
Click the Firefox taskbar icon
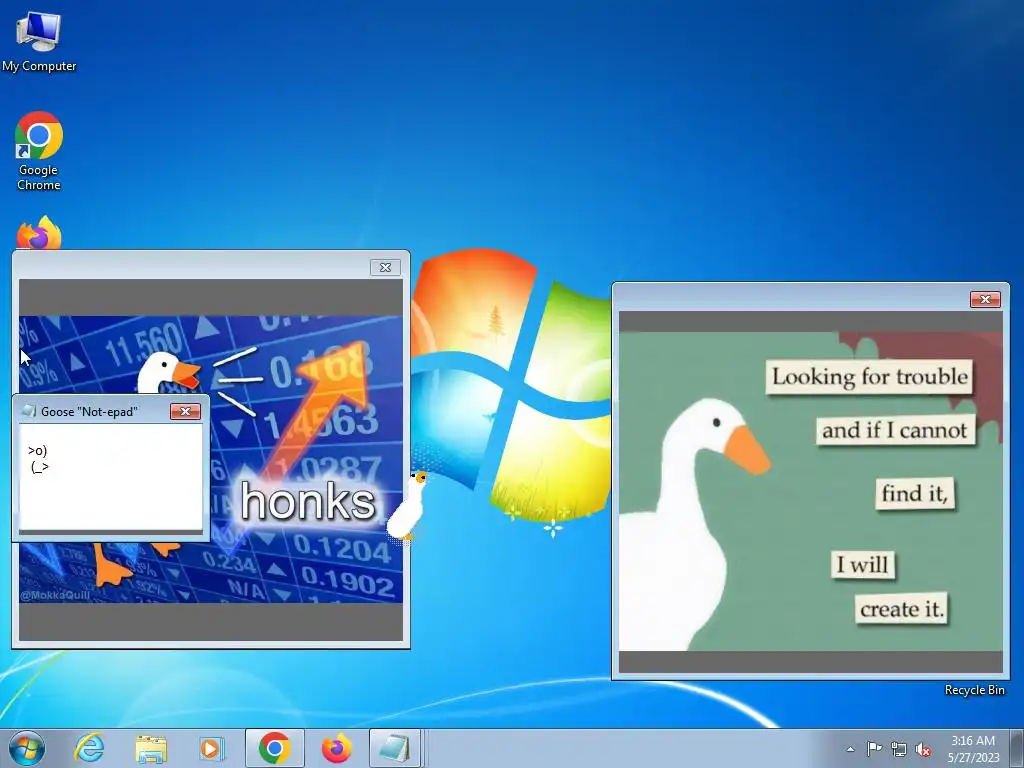[336, 748]
